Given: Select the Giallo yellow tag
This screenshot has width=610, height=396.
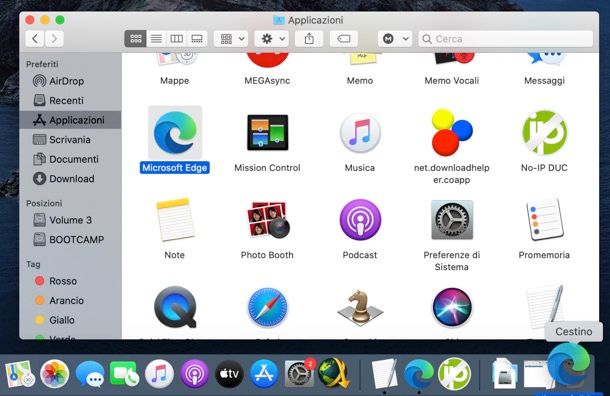Looking at the screenshot, I should point(70,320).
